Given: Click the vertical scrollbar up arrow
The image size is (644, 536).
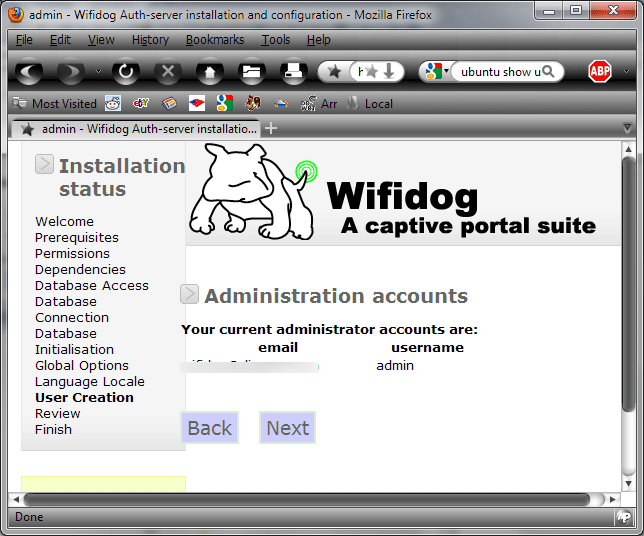Looking at the screenshot, I should click(628, 149).
